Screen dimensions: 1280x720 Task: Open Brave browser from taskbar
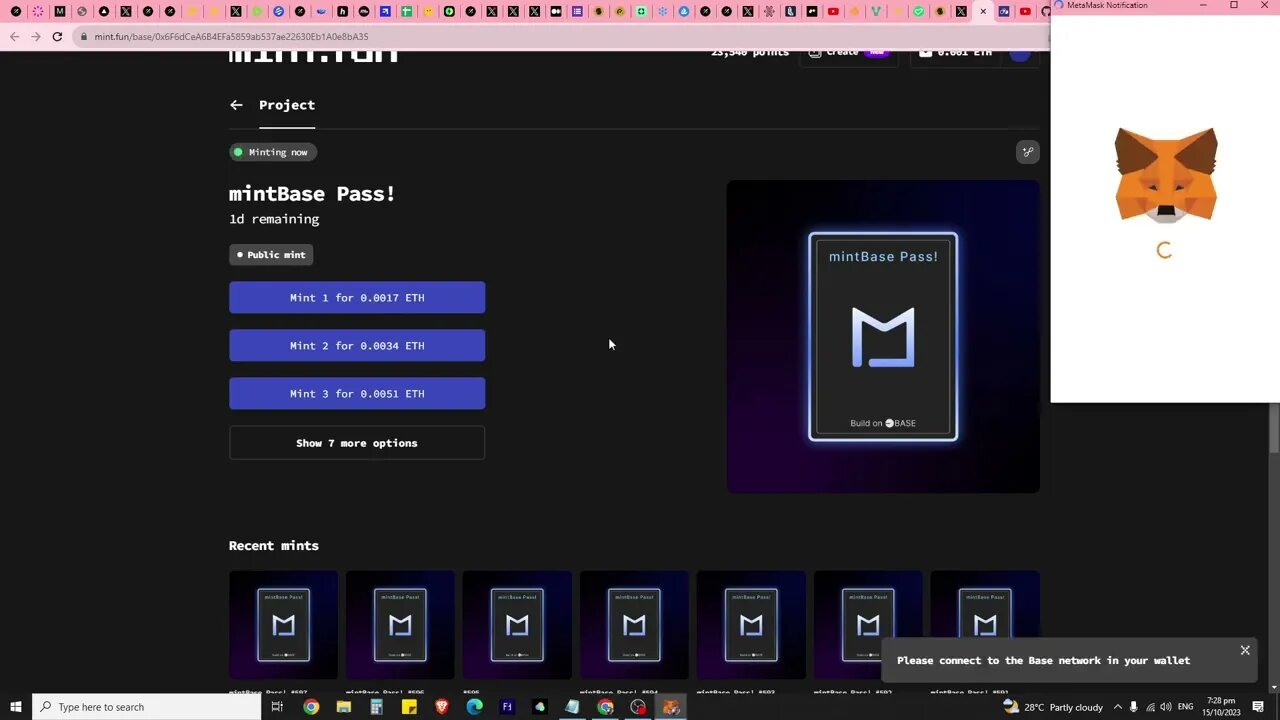point(442,707)
